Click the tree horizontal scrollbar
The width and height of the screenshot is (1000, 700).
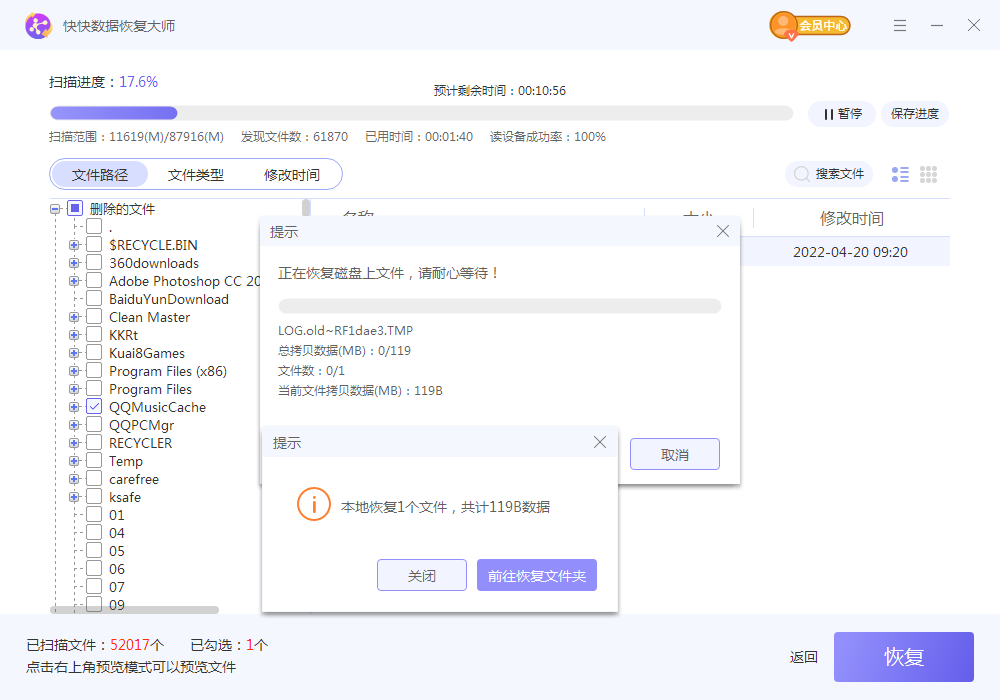(135, 609)
